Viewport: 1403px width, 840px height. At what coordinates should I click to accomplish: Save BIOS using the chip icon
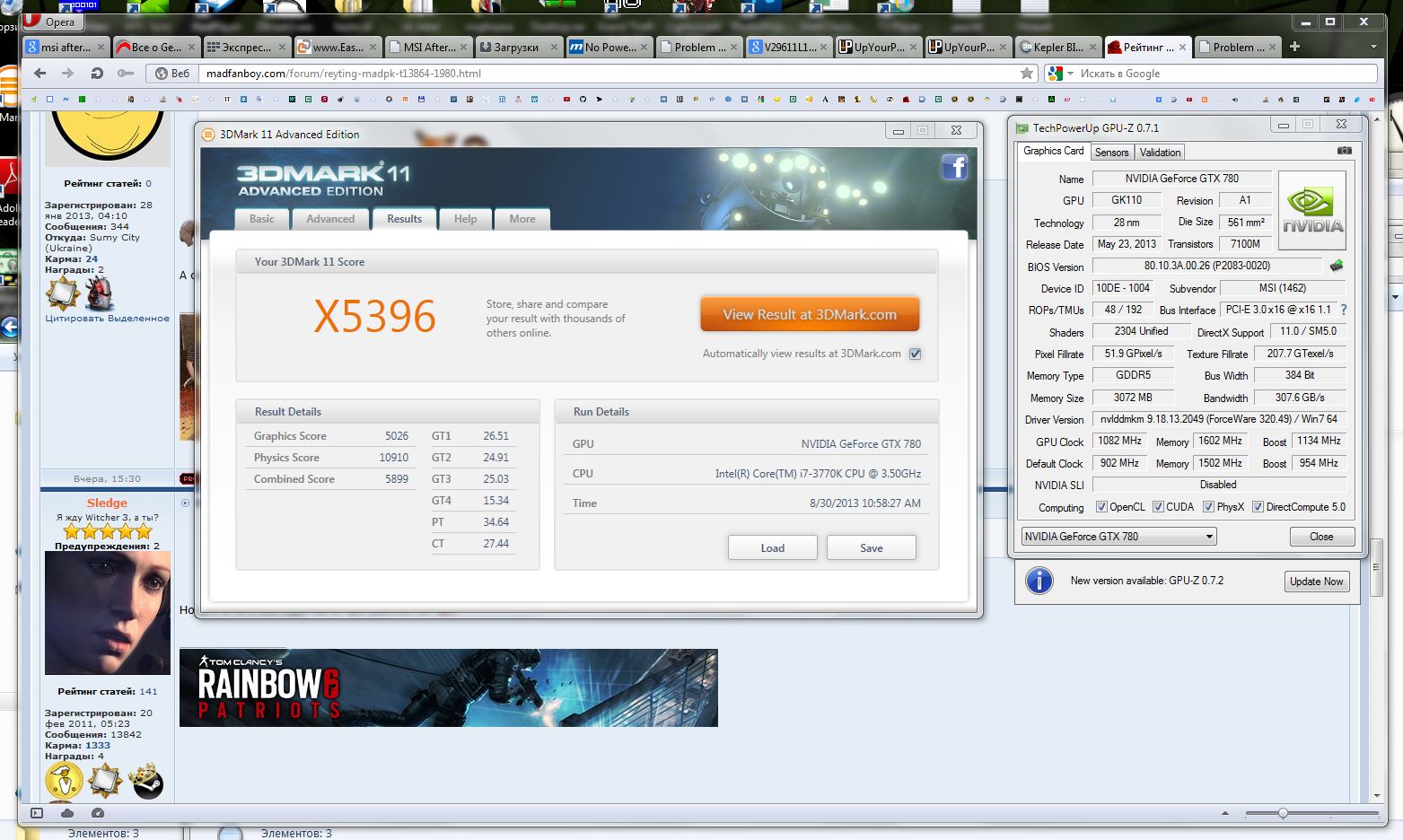pos(1337,266)
